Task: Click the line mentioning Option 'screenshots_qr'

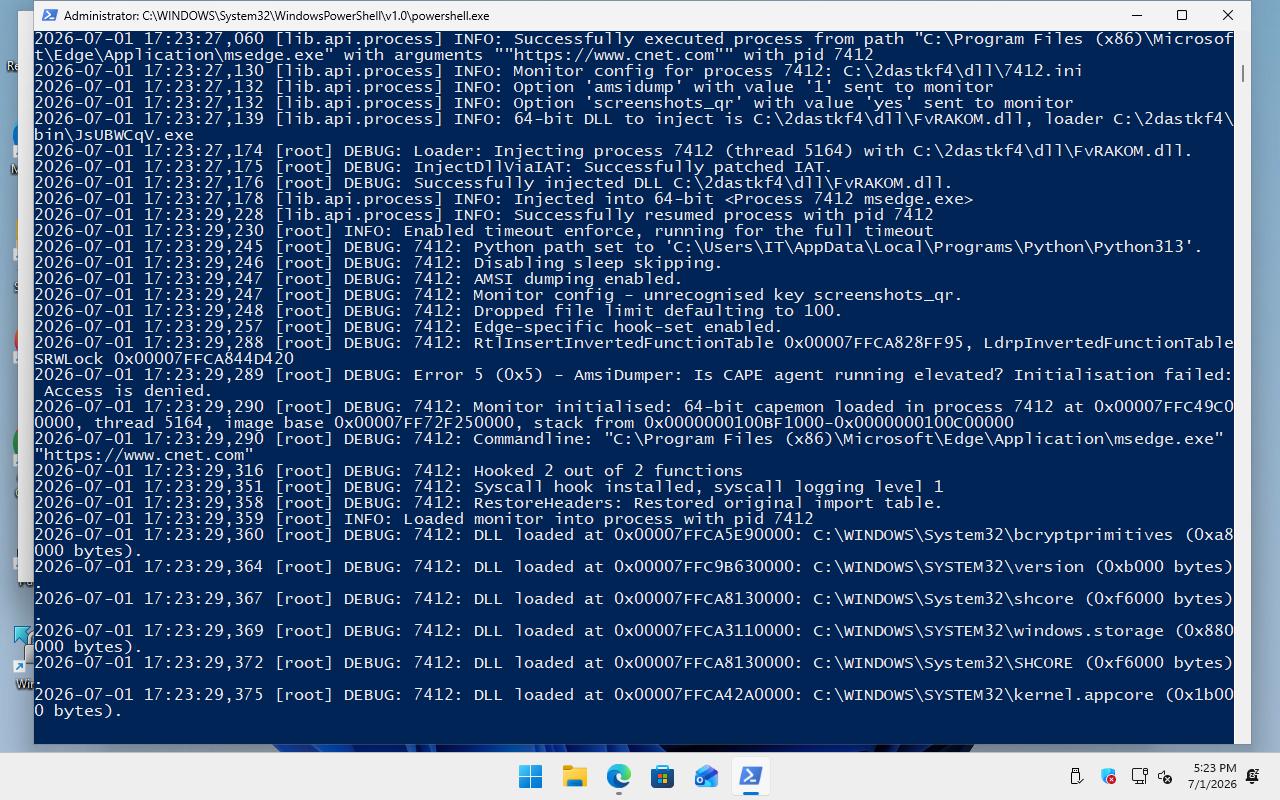Action: 554,103
